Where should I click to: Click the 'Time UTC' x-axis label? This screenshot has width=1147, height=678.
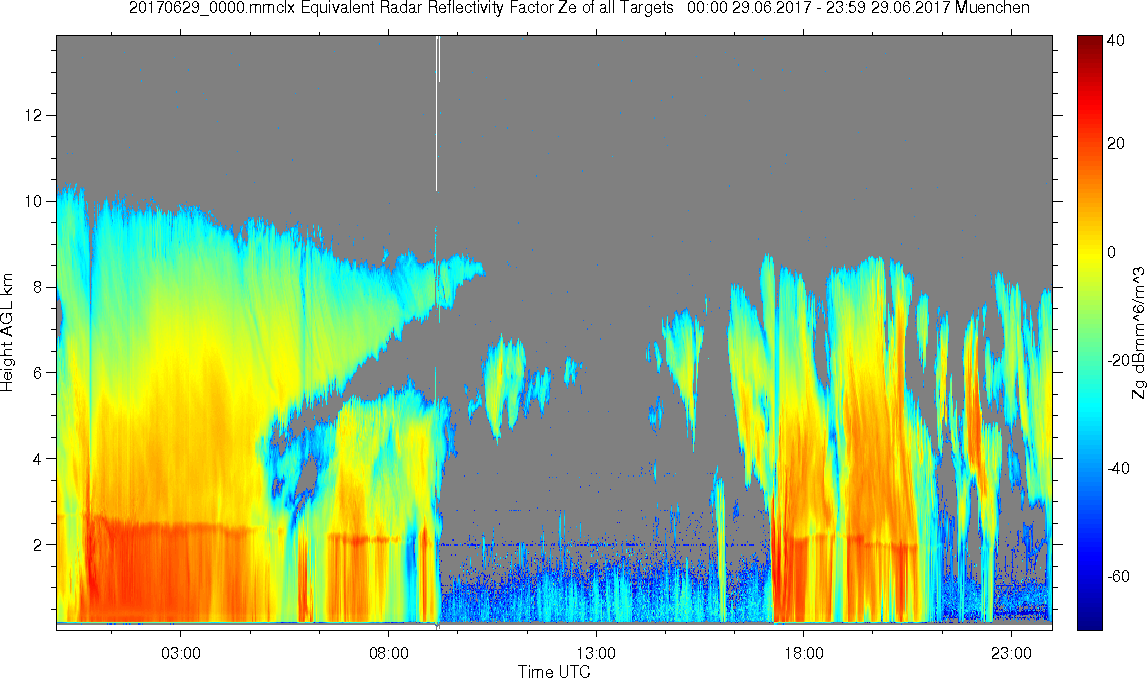click(554, 671)
